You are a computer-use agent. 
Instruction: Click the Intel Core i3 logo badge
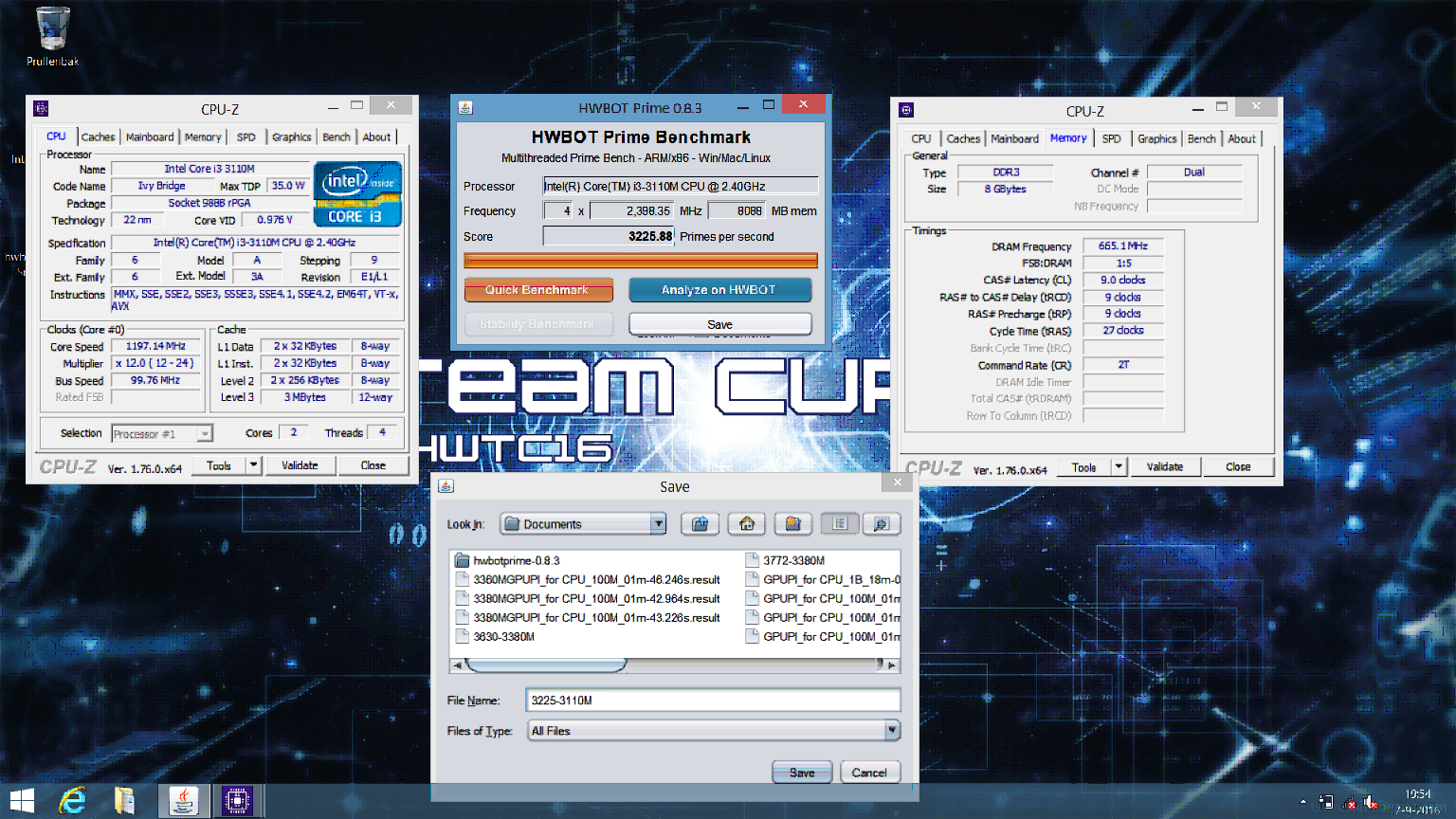357,193
